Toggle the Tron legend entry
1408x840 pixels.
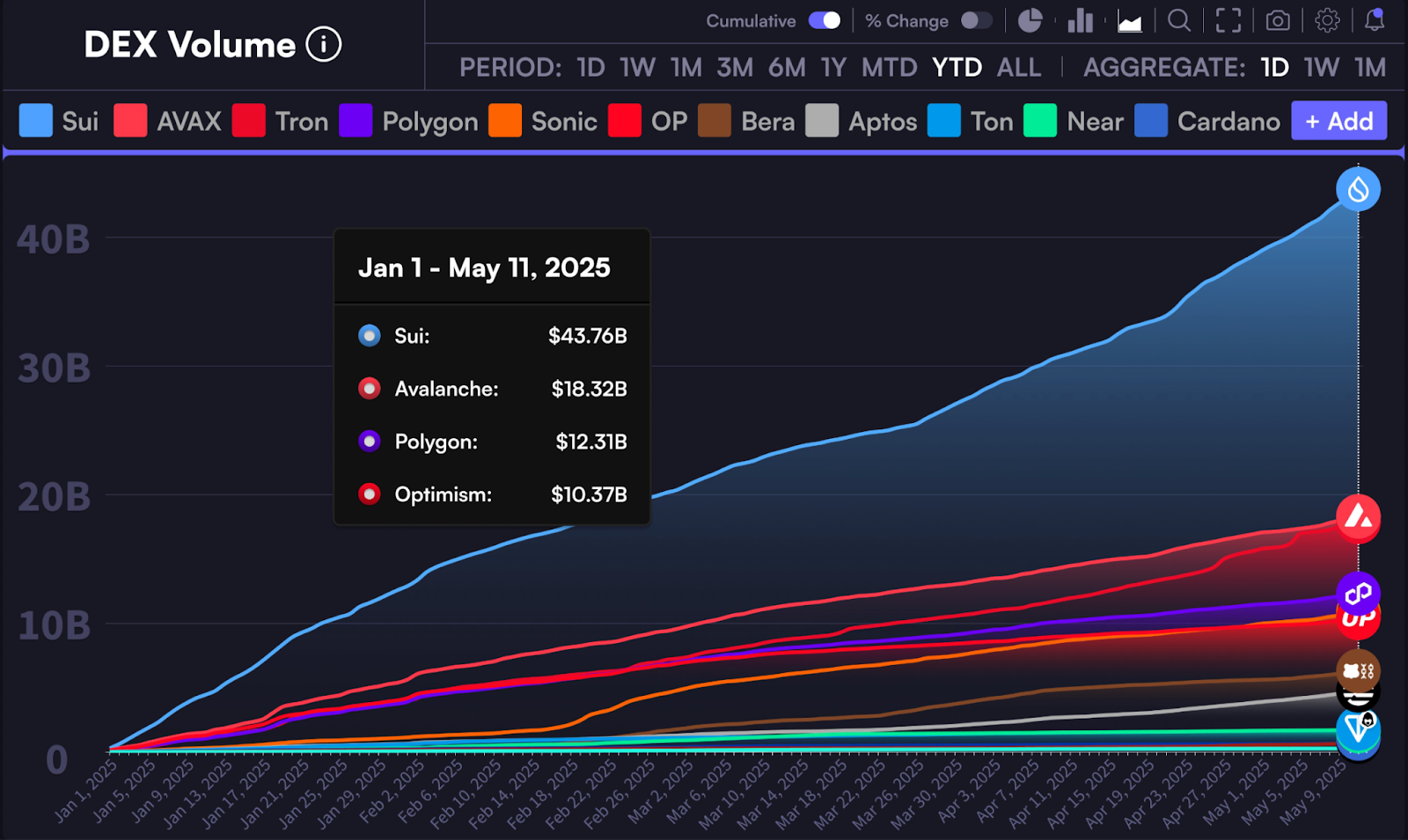point(280,121)
